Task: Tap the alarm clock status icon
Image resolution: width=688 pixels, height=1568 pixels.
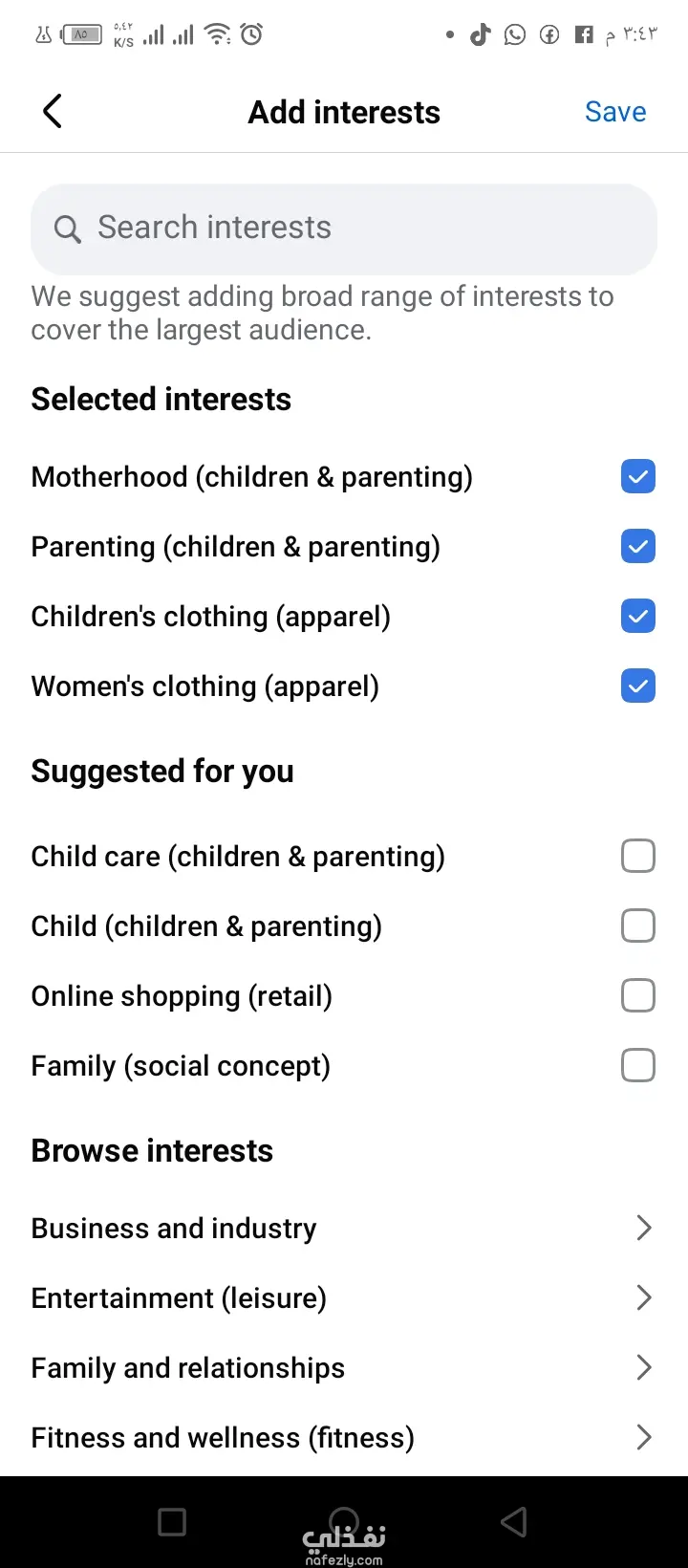Action: click(x=251, y=35)
